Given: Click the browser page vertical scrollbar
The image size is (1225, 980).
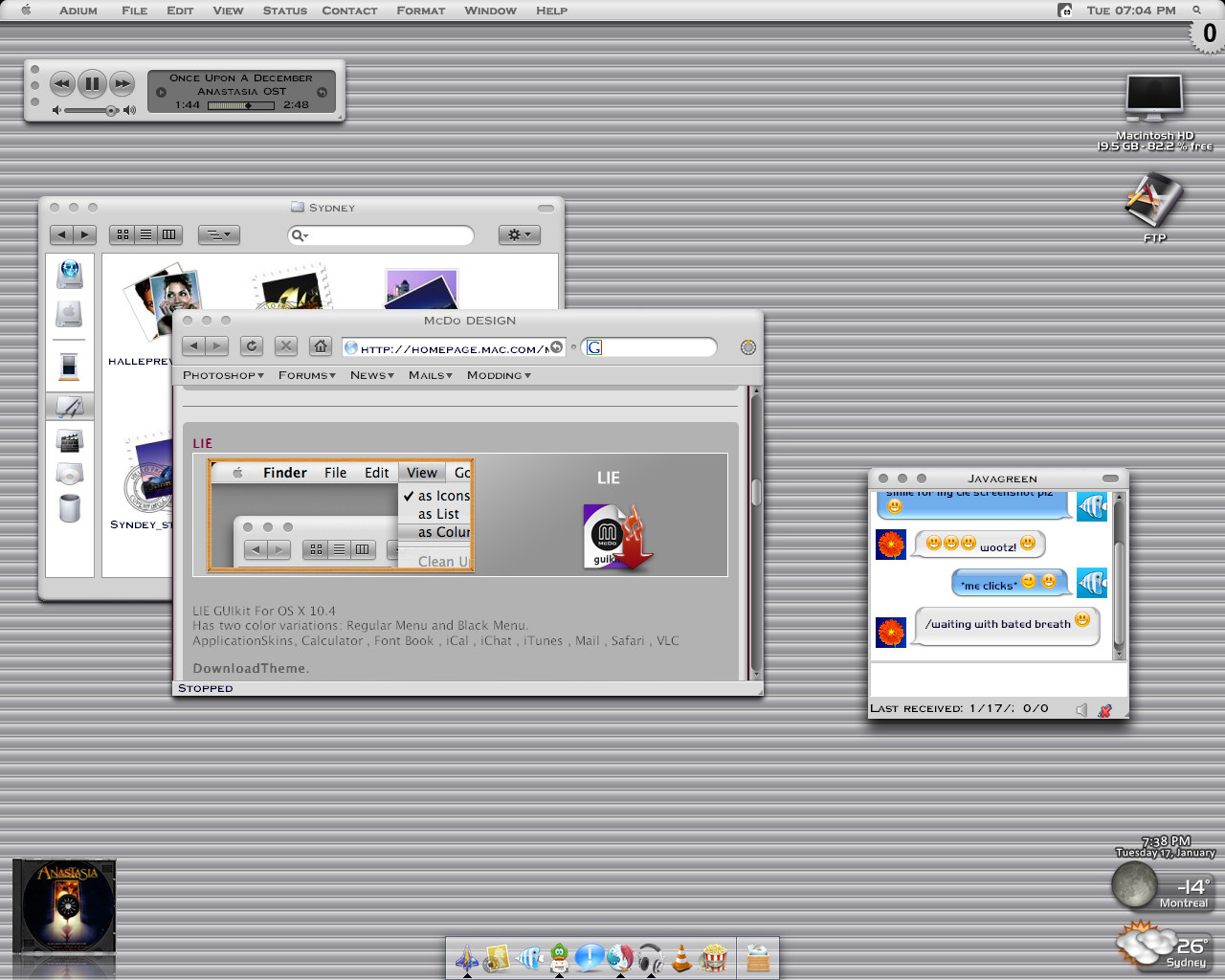Looking at the screenshot, I should click(755, 532).
